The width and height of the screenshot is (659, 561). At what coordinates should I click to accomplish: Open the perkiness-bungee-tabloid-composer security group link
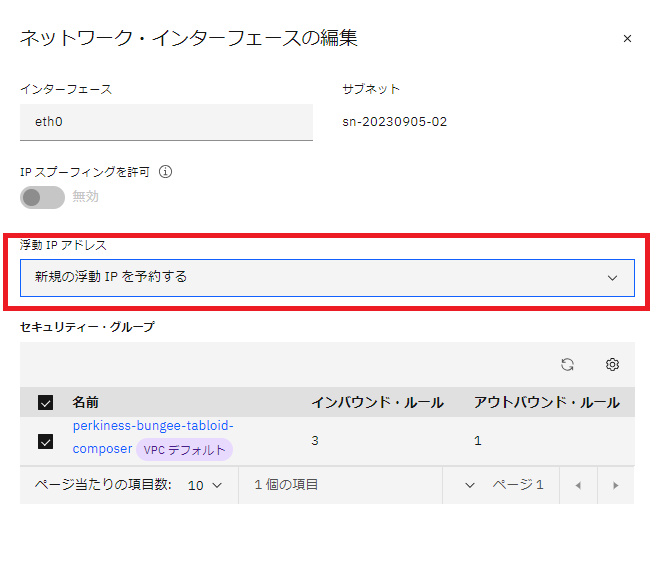click(153, 437)
